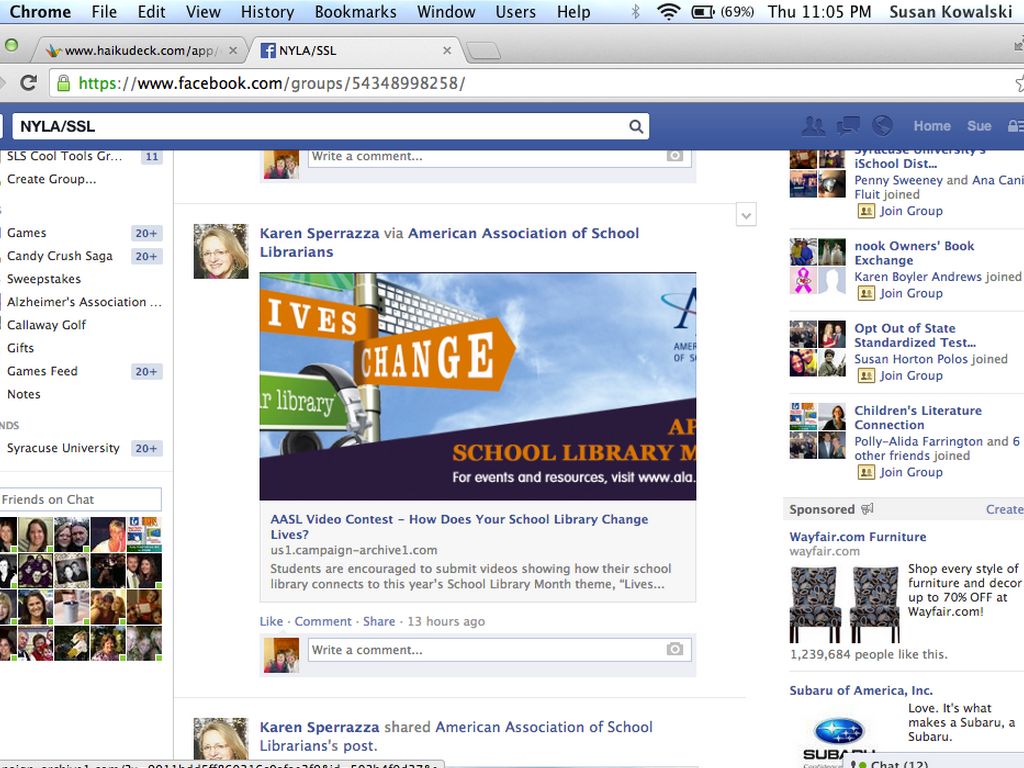The image size is (1024, 768).
Task: Open the notifications globe icon
Action: point(882,126)
